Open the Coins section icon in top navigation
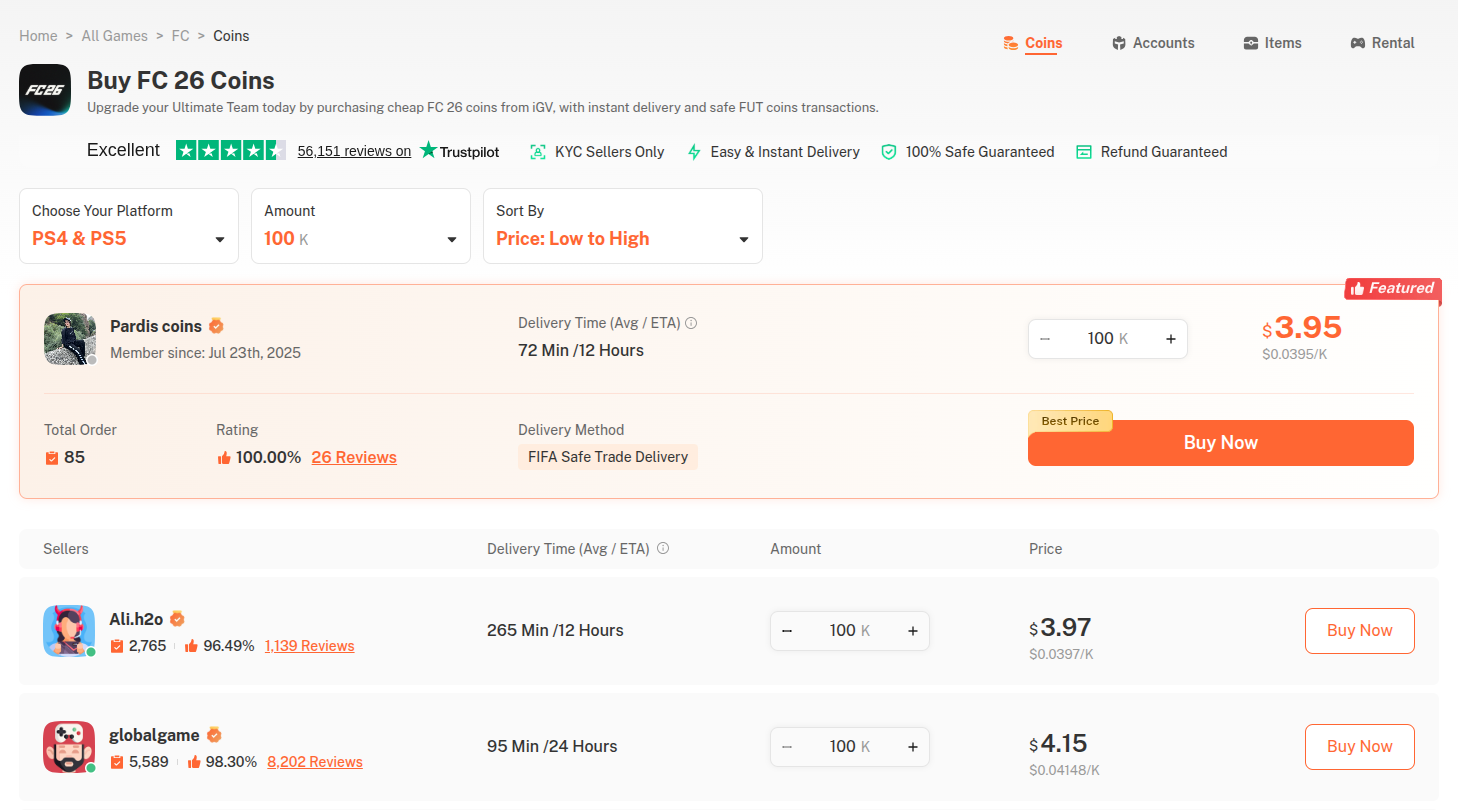Image resolution: width=1458 pixels, height=810 pixels. tap(1011, 43)
